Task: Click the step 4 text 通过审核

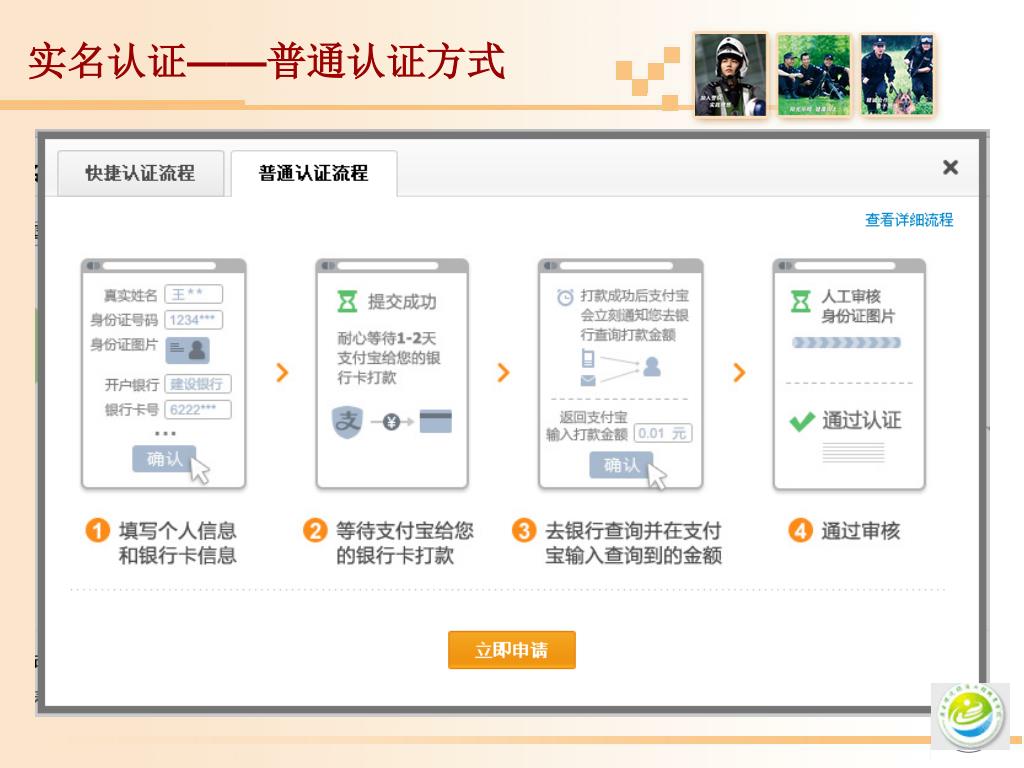Action: tap(860, 531)
